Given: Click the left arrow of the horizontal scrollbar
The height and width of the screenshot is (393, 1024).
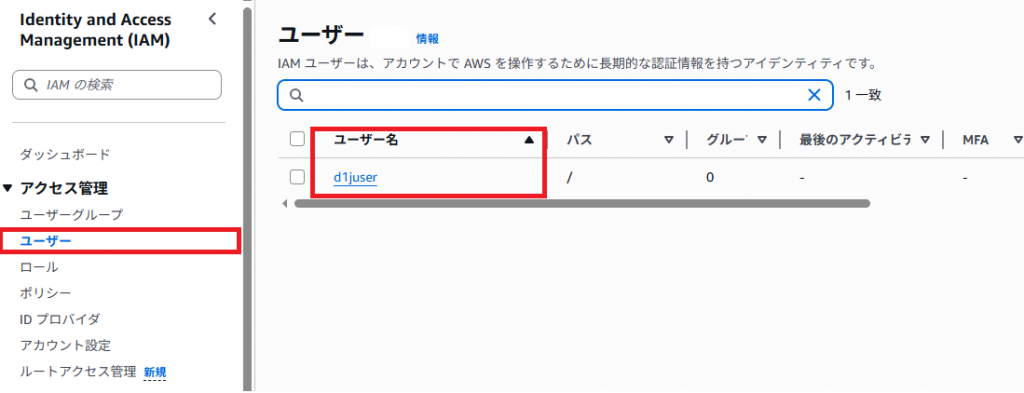Looking at the screenshot, I should pos(285,204).
